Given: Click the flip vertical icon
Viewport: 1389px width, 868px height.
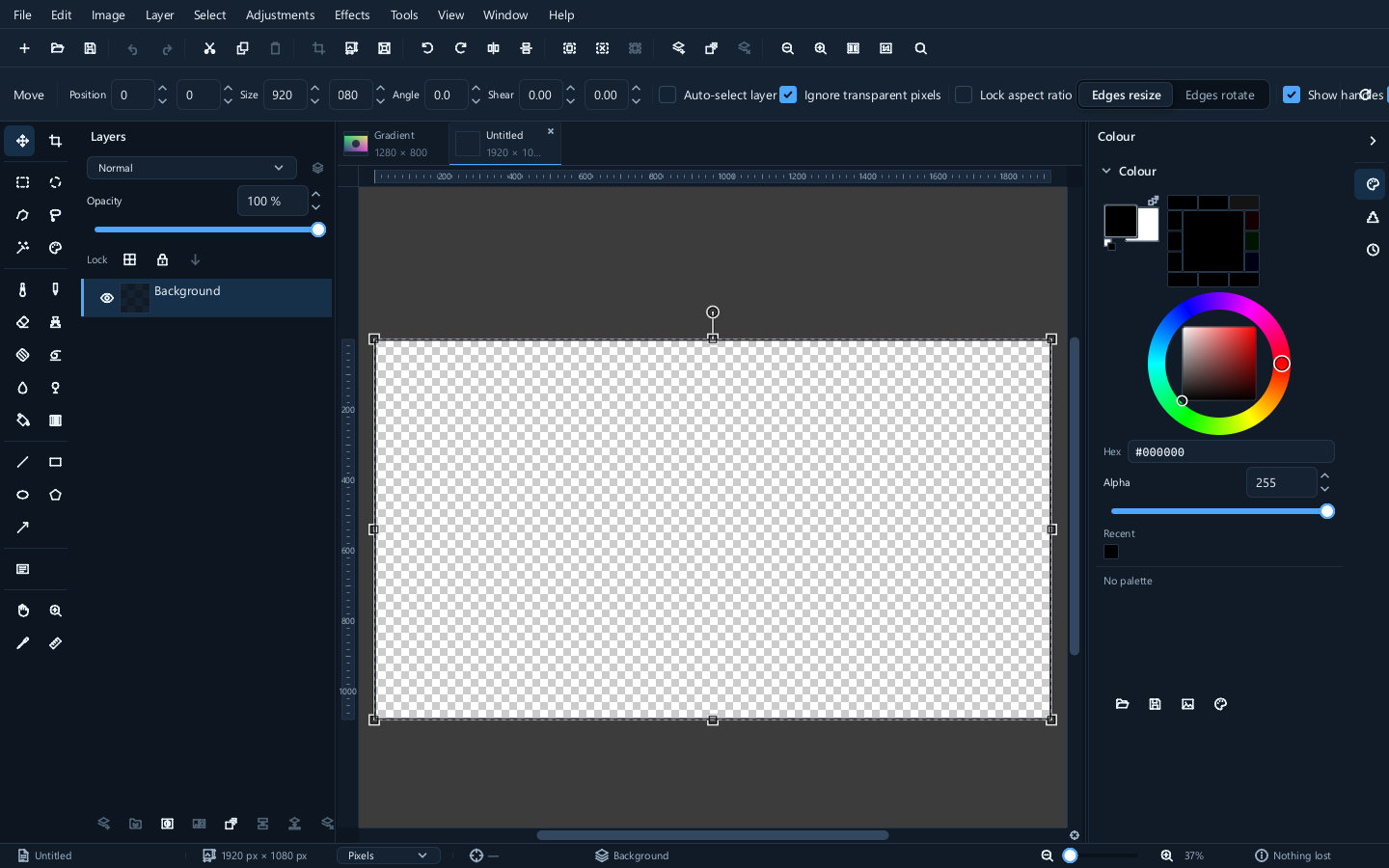Looking at the screenshot, I should [x=526, y=48].
